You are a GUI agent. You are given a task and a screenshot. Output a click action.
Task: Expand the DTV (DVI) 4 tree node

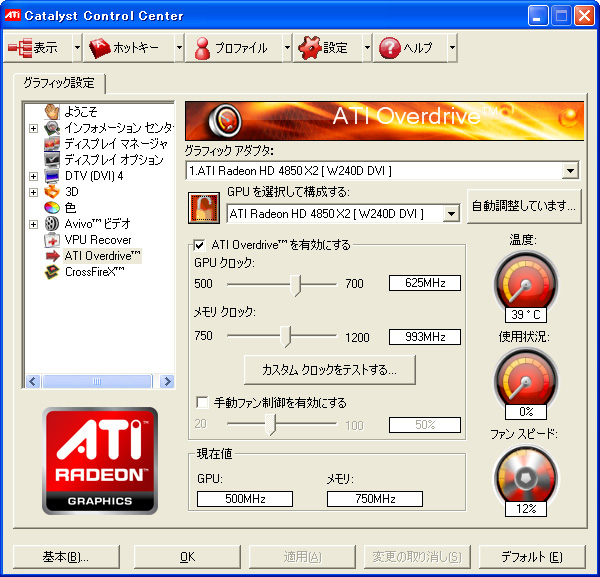tap(34, 176)
